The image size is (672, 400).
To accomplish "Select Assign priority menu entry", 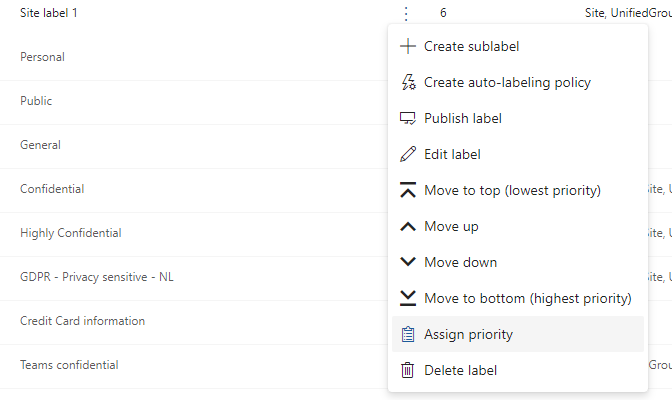I will 468,334.
